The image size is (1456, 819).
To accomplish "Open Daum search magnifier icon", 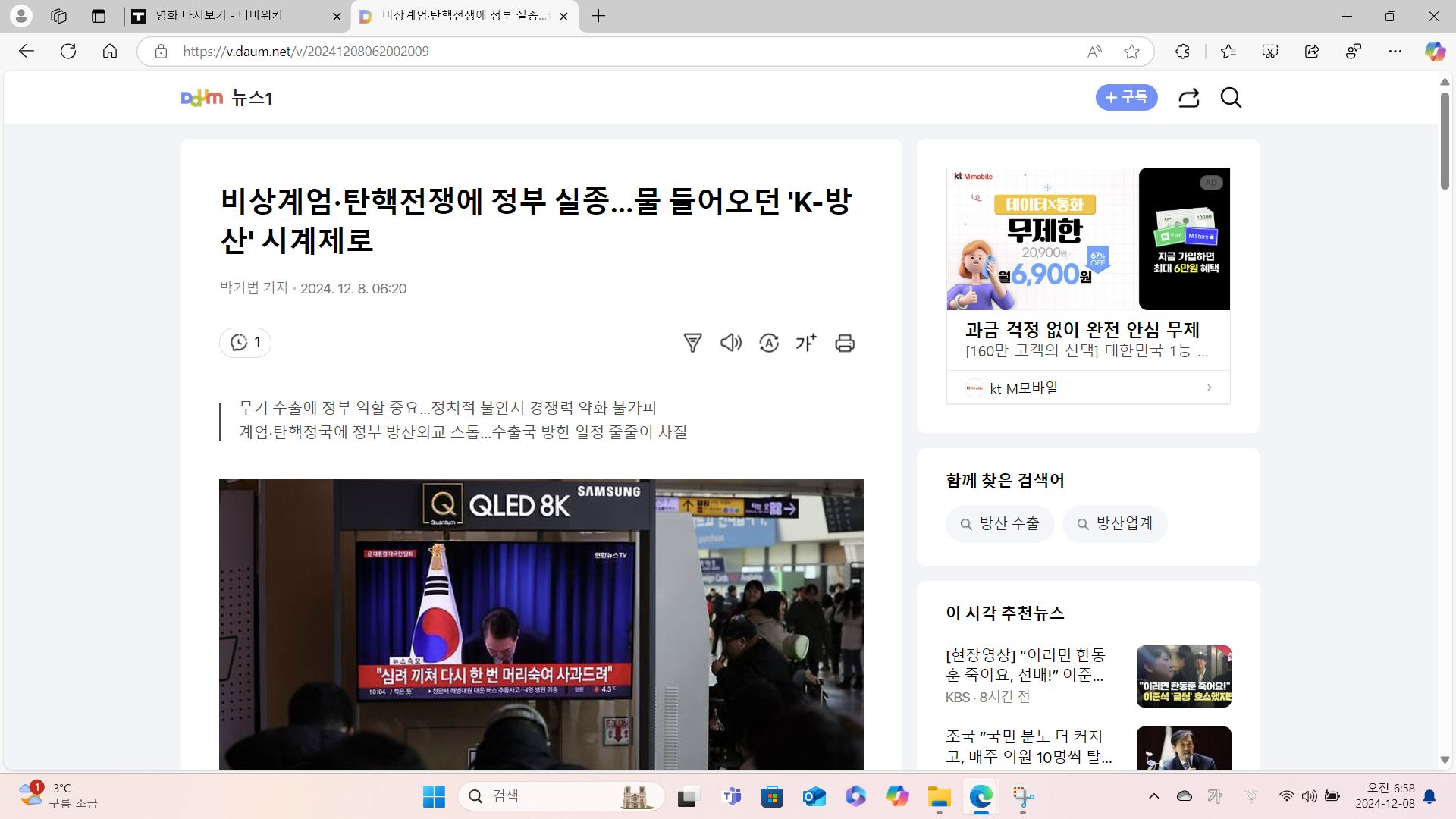I will click(x=1231, y=98).
